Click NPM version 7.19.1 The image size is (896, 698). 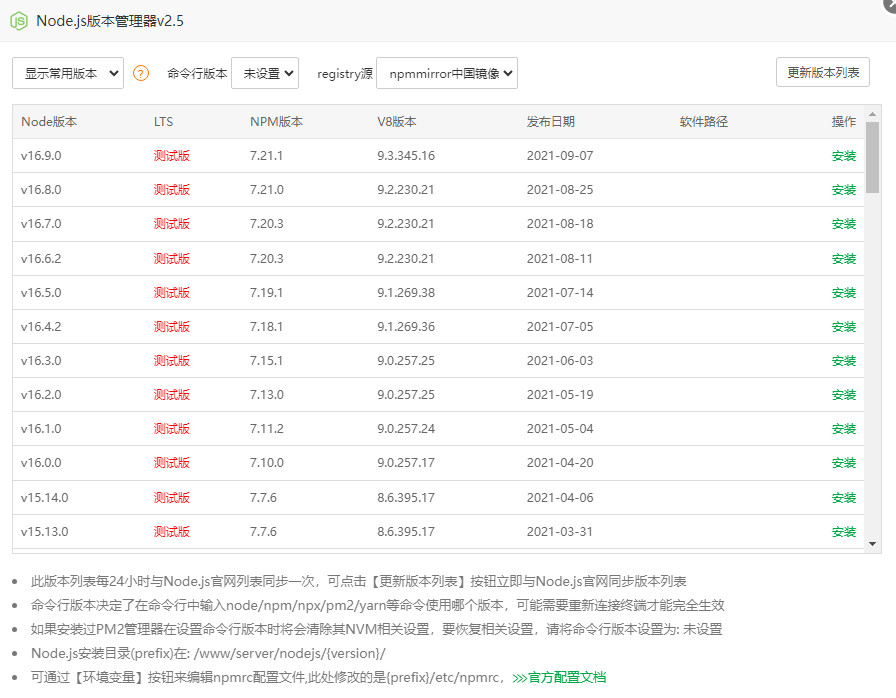click(266, 293)
